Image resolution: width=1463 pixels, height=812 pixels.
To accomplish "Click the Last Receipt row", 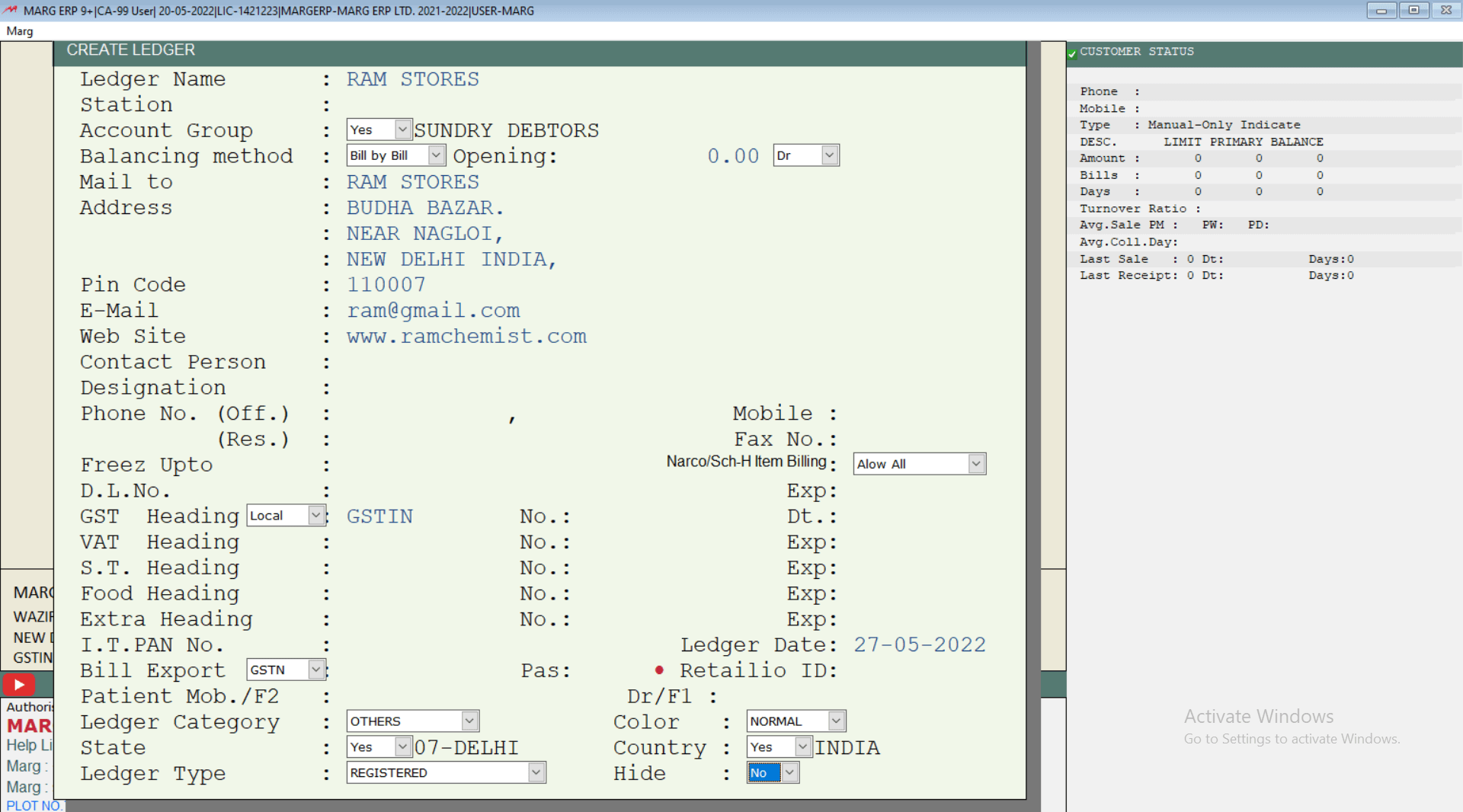I will (1263, 276).
